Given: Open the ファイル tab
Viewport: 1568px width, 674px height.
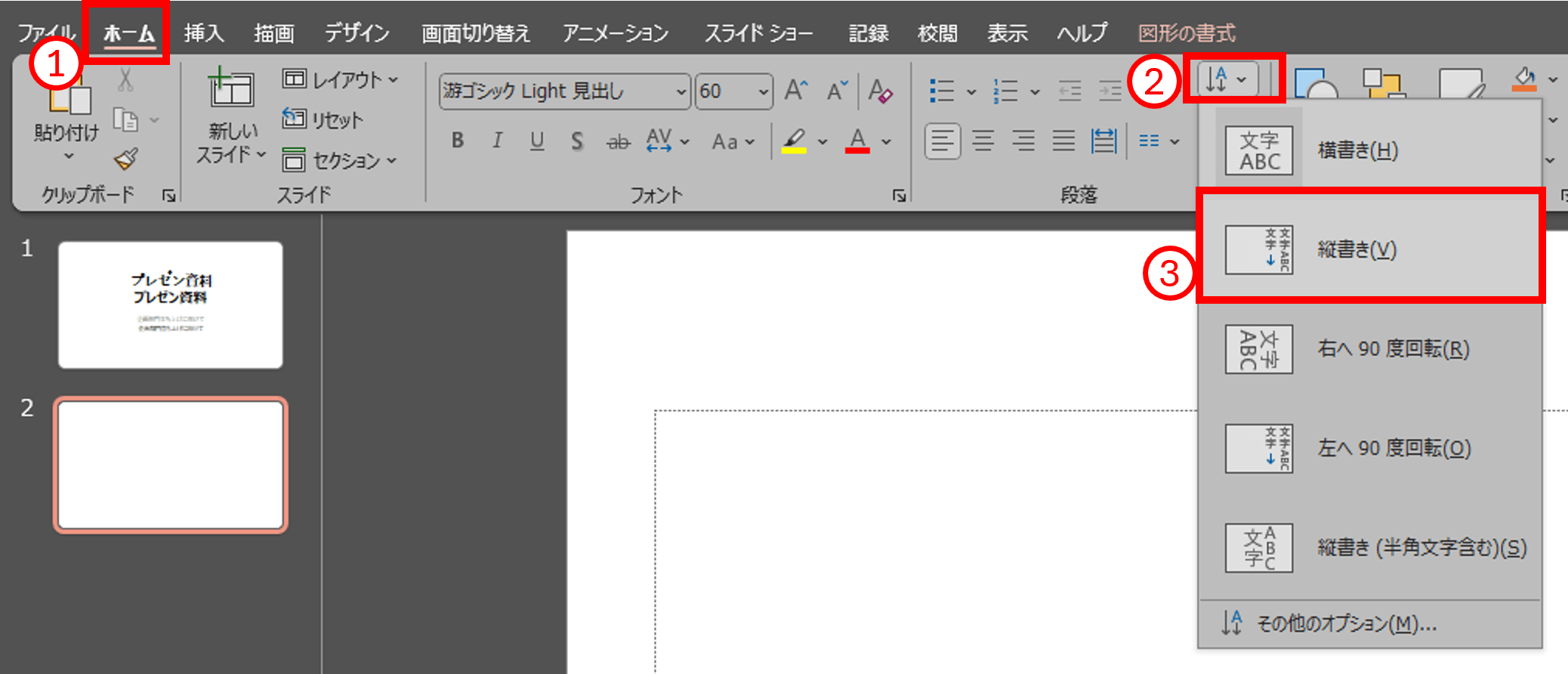Looking at the screenshot, I should pyautogui.click(x=47, y=33).
